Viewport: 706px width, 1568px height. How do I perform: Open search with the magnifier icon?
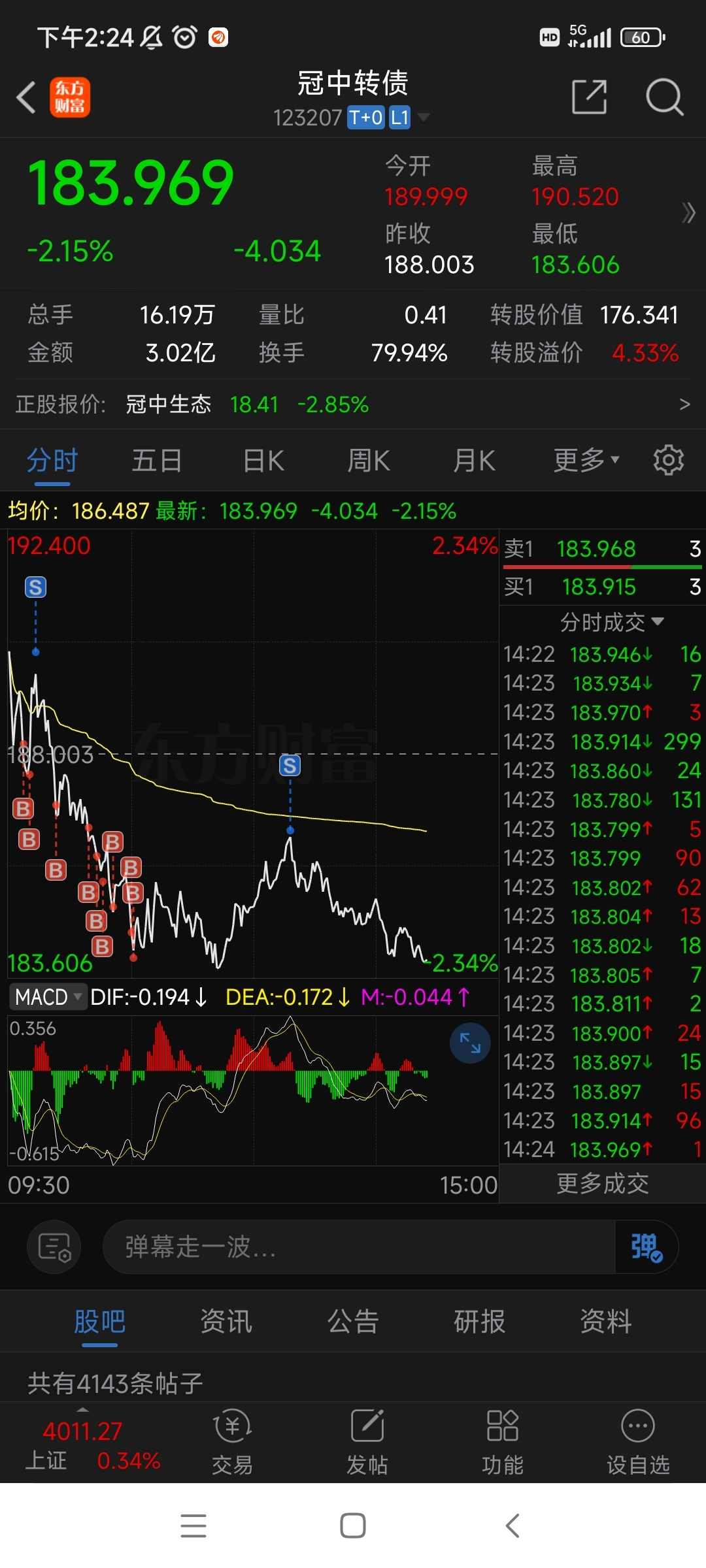(664, 97)
